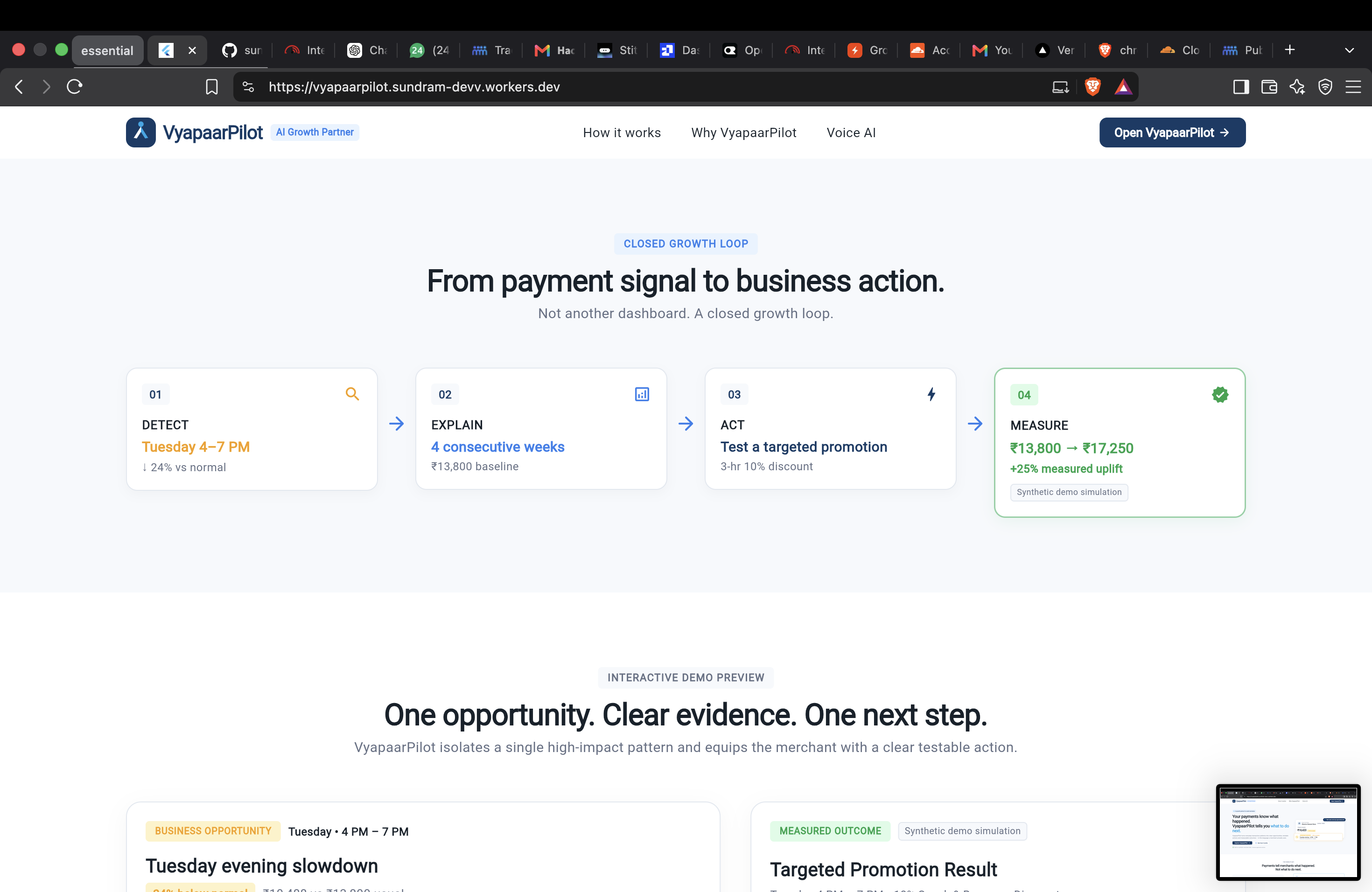Click the Detect card magnifier icon
This screenshot has height=892, width=1372.
[352, 394]
